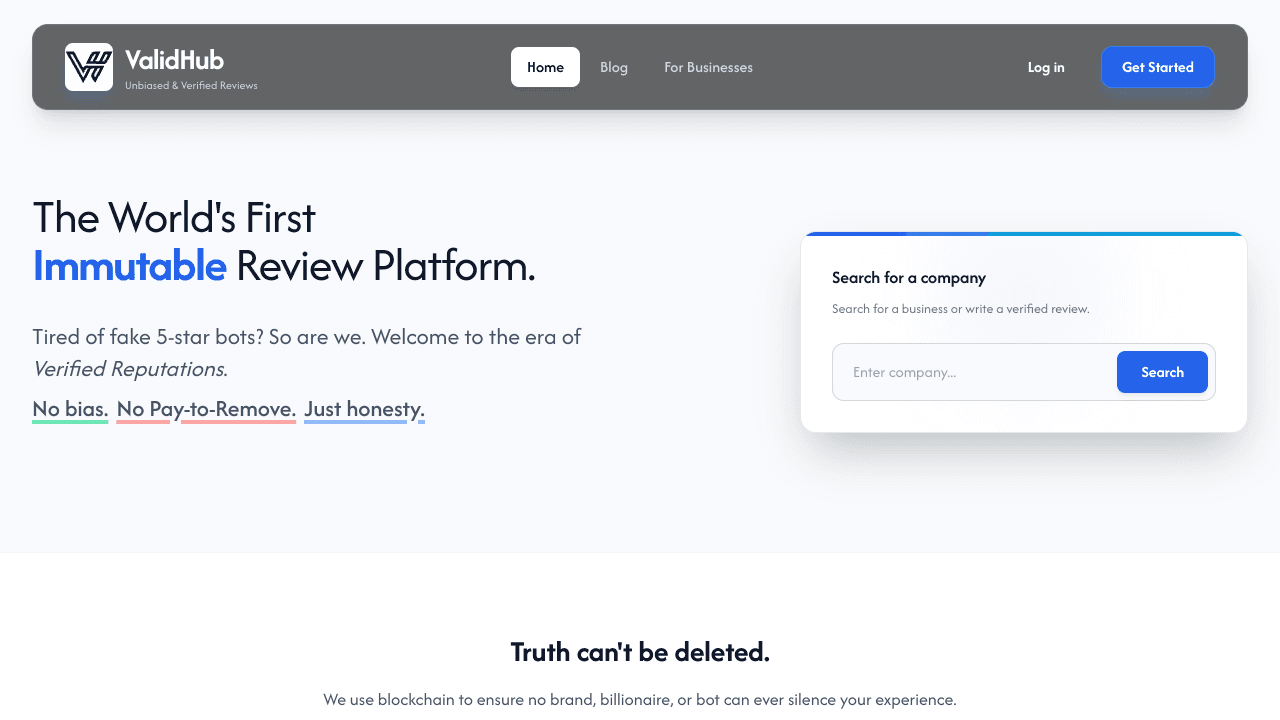Navigate to For Businesses
This screenshot has height=720, width=1280.
pyautogui.click(x=708, y=67)
